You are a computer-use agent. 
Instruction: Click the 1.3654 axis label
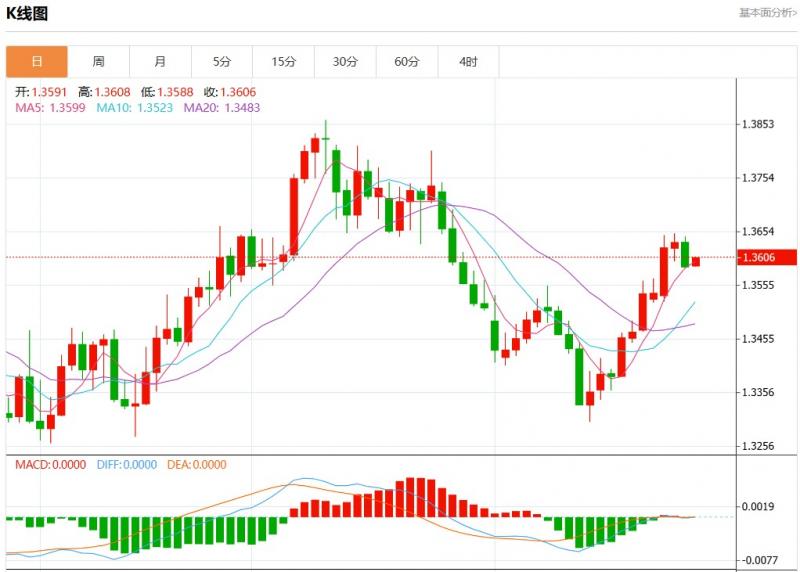tap(758, 231)
